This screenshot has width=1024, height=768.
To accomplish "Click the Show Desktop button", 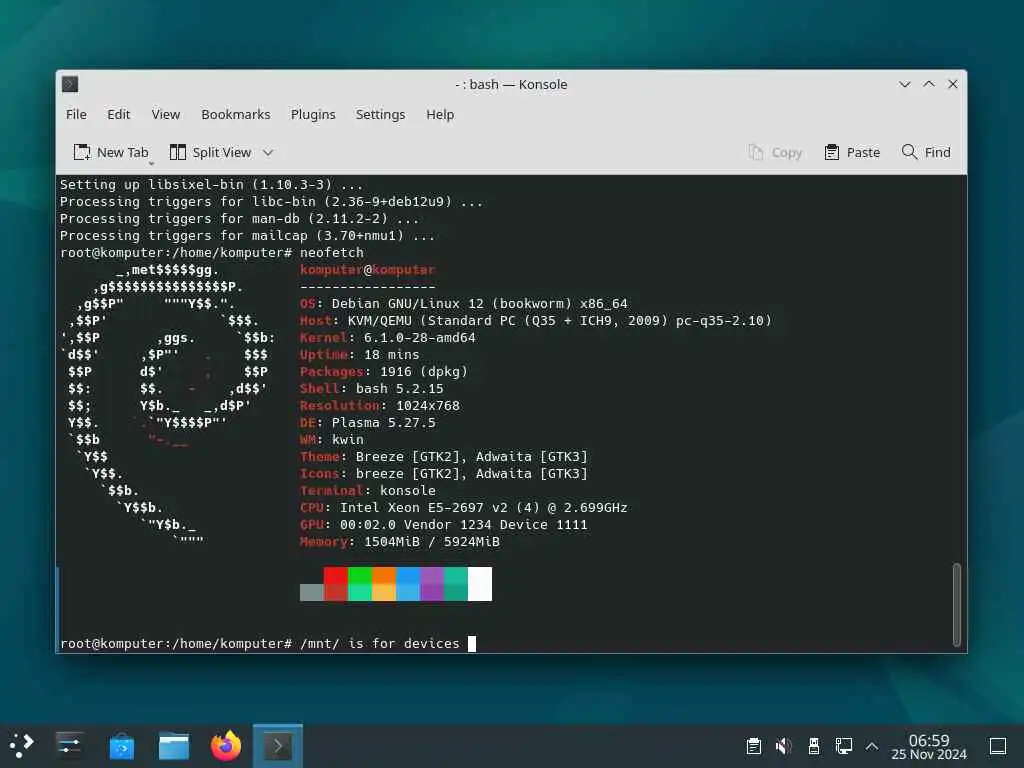I will click(998, 745).
